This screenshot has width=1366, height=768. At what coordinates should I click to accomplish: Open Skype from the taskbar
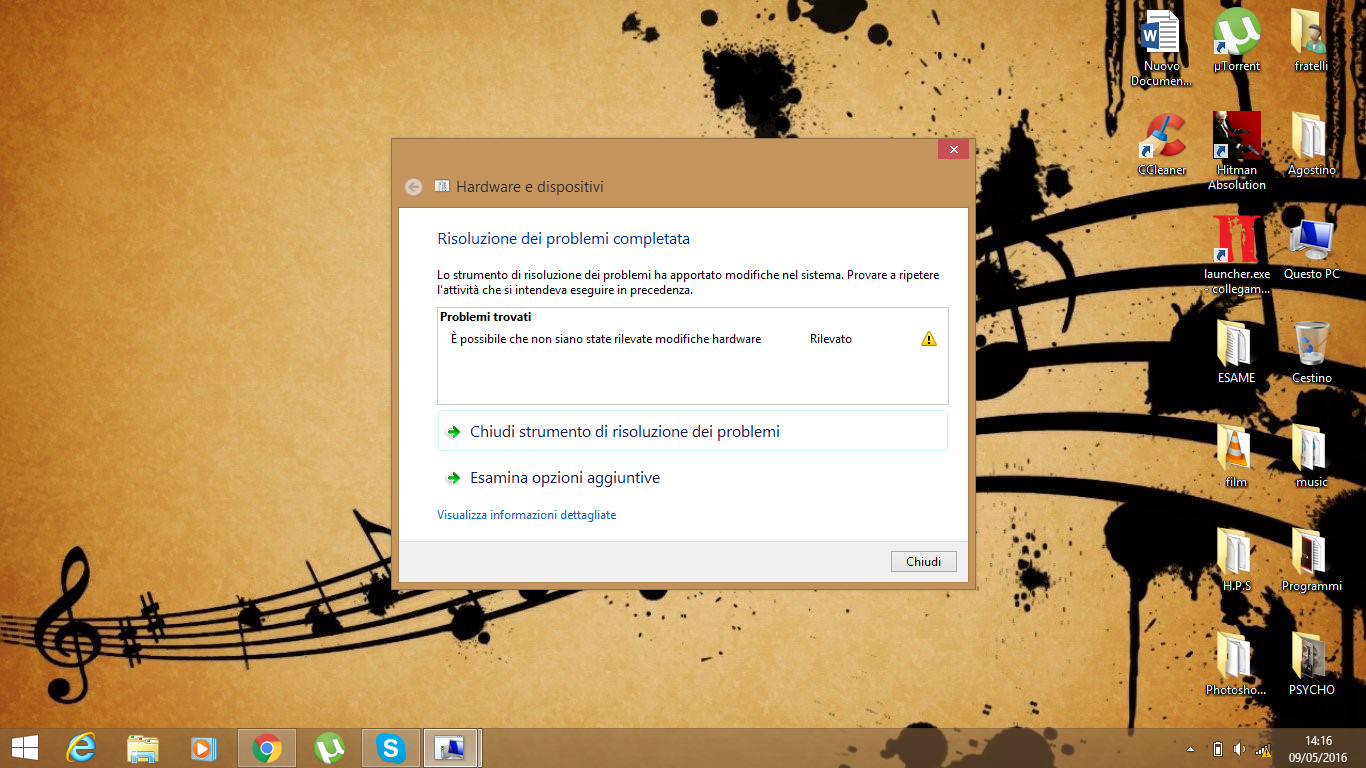390,748
